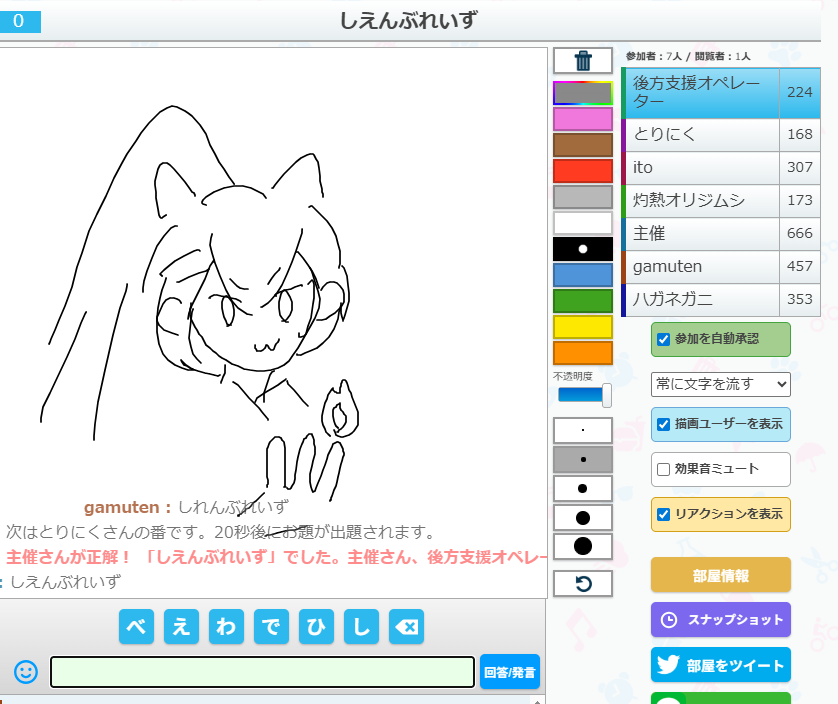Click the 部屋情報 button
838x704 pixels.
(x=720, y=575)
